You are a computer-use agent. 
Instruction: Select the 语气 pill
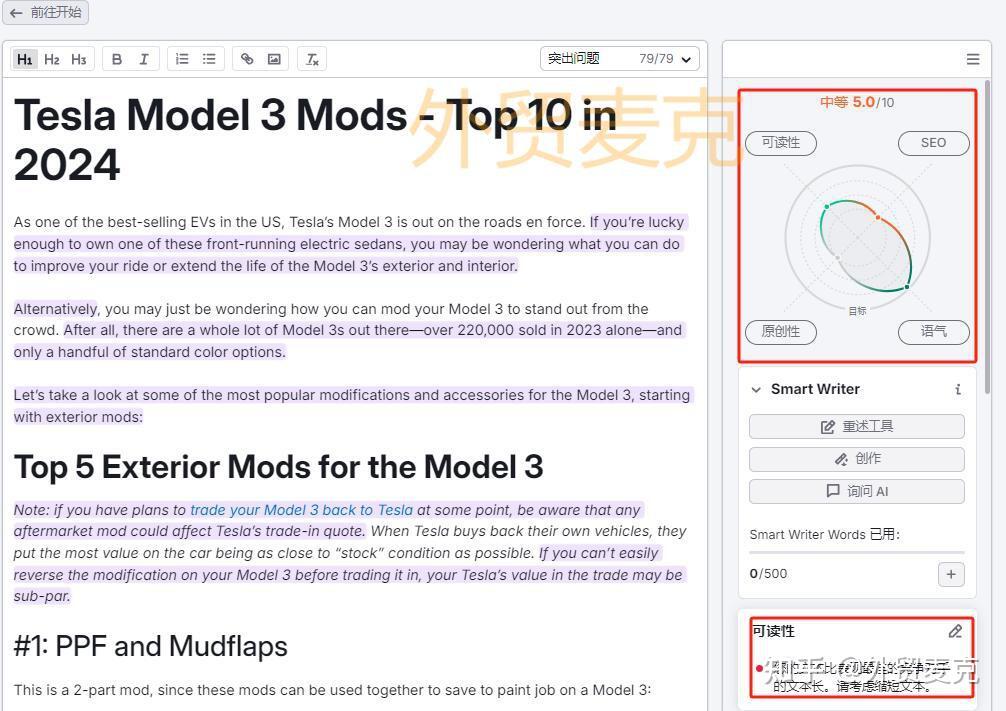pyautogui.click(x=933, y=332)
